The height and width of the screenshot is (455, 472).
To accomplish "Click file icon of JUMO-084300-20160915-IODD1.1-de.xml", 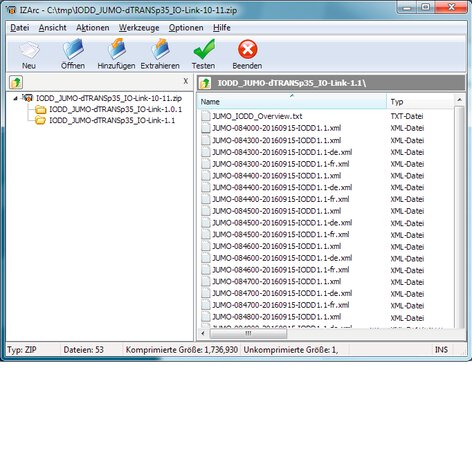I will point(206,152).
